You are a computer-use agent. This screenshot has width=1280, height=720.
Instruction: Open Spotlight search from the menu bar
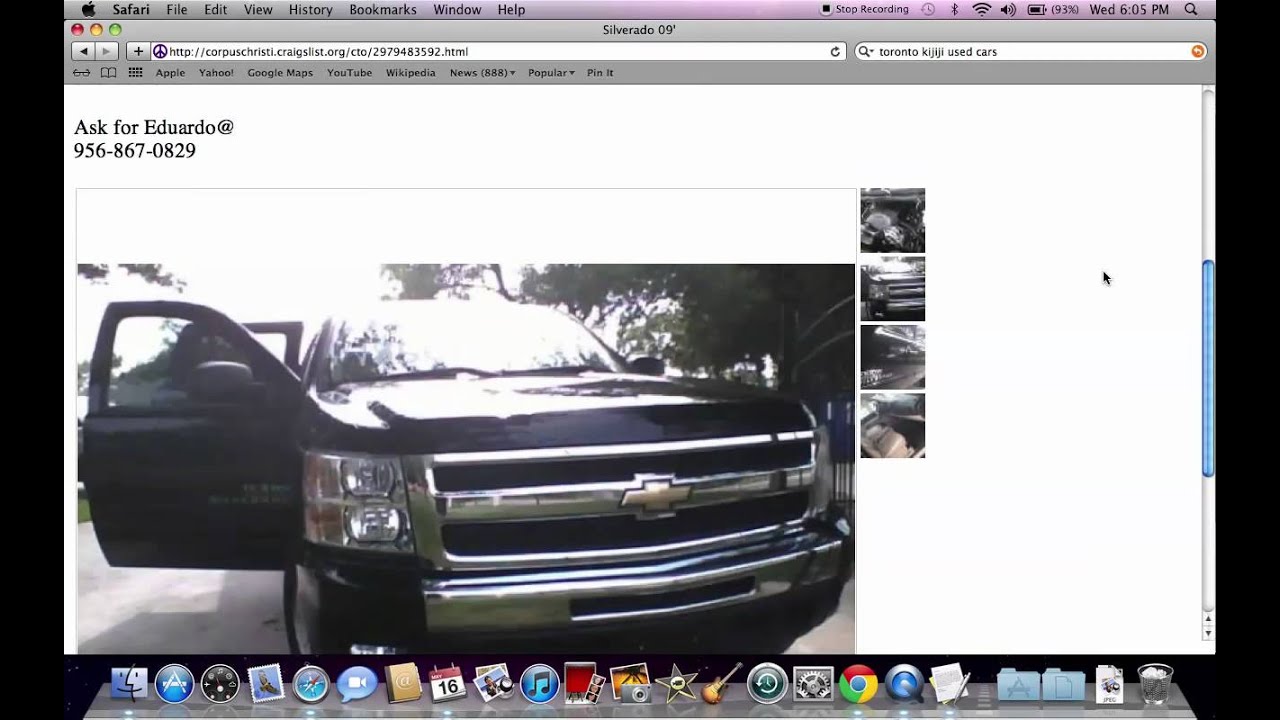pyautogui.click(x=1190, y=9)
